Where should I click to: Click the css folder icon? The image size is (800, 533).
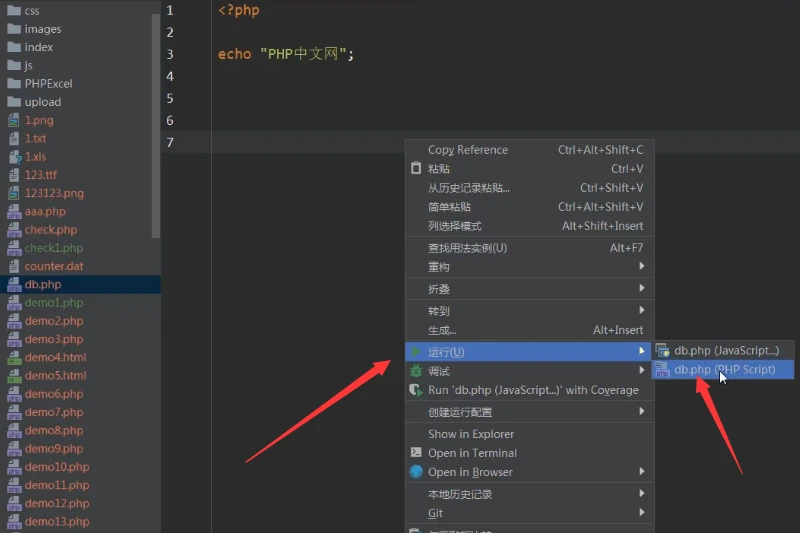(14, 10)
